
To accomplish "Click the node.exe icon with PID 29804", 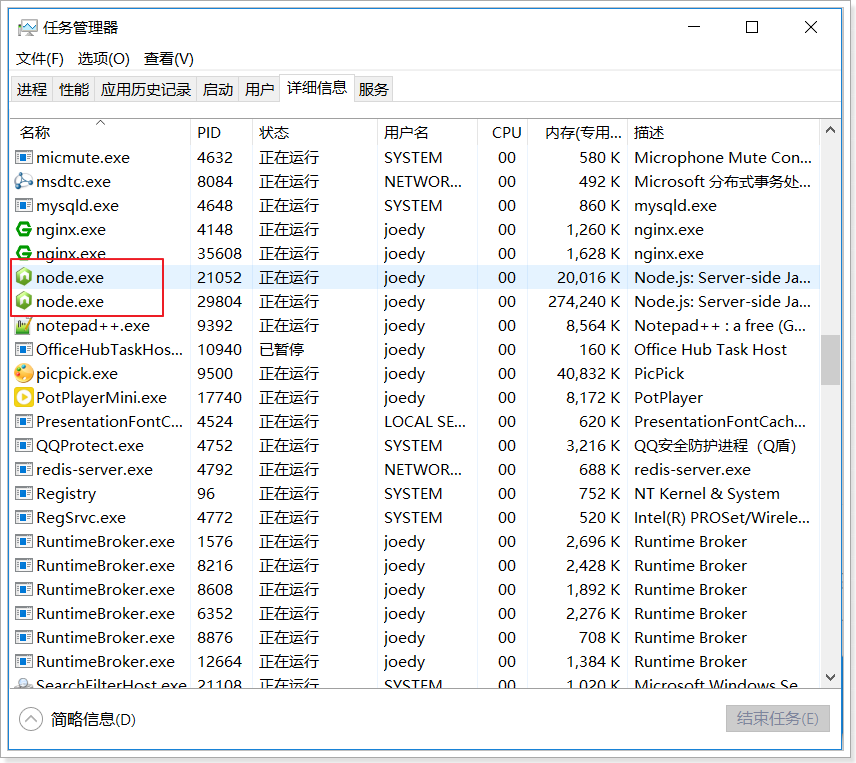I will [23, 301].
